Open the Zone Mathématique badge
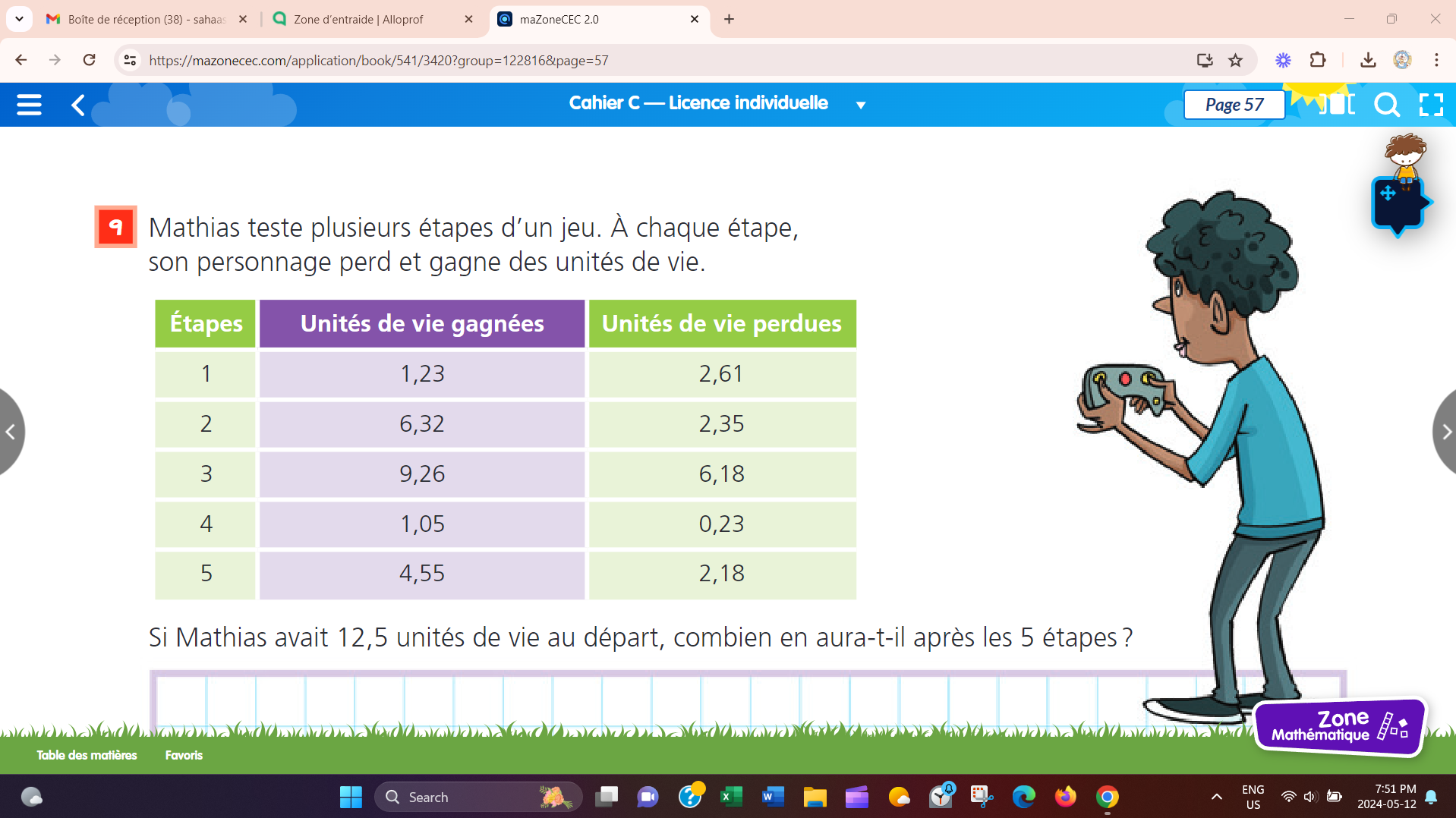Viewport: 1456px width, 818px height. pos(1339,726)
